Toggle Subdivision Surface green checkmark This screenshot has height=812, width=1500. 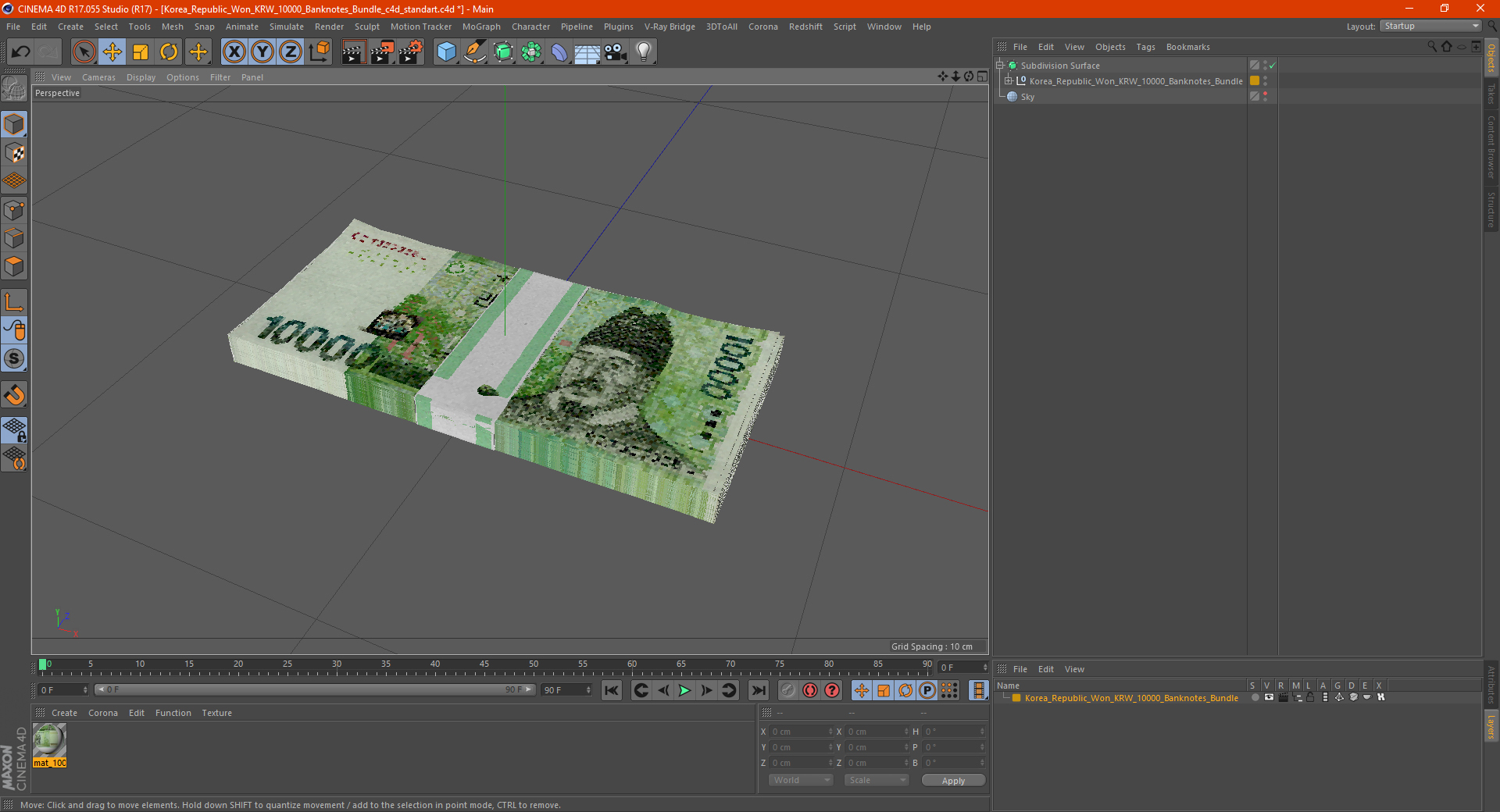pyautogui.click(x=1272, y=66)
